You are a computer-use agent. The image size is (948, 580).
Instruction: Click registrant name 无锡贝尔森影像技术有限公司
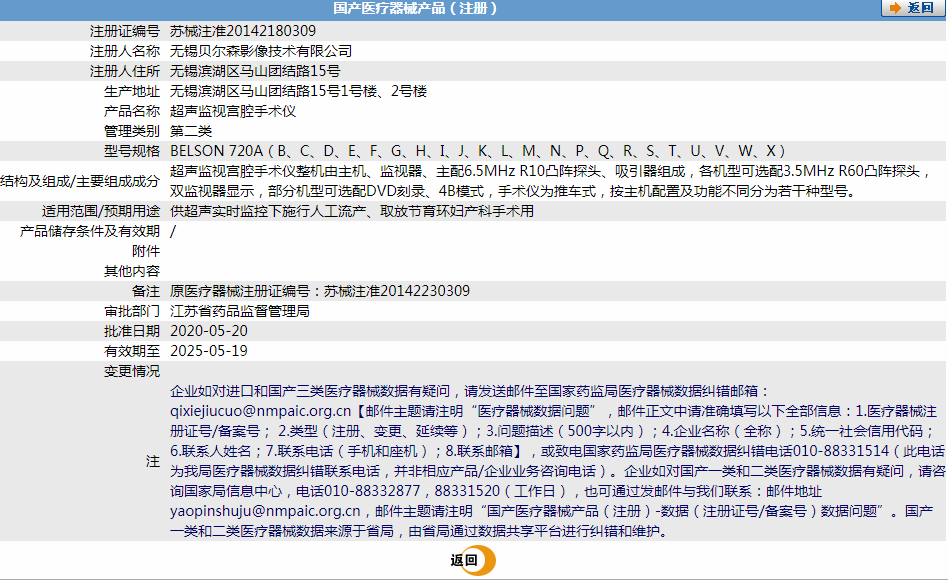point(261,51)
